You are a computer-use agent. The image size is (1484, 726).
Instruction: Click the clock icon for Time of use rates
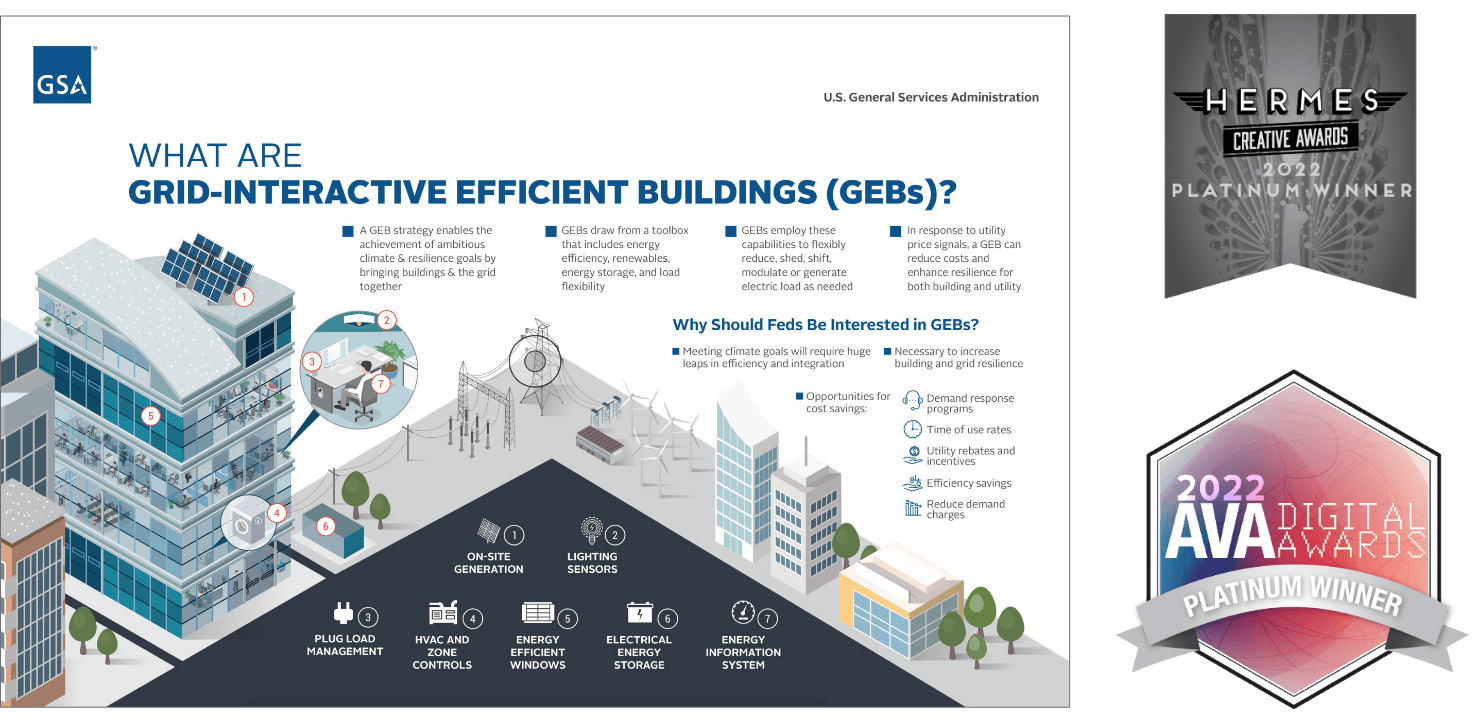click(x=912, y=429)
